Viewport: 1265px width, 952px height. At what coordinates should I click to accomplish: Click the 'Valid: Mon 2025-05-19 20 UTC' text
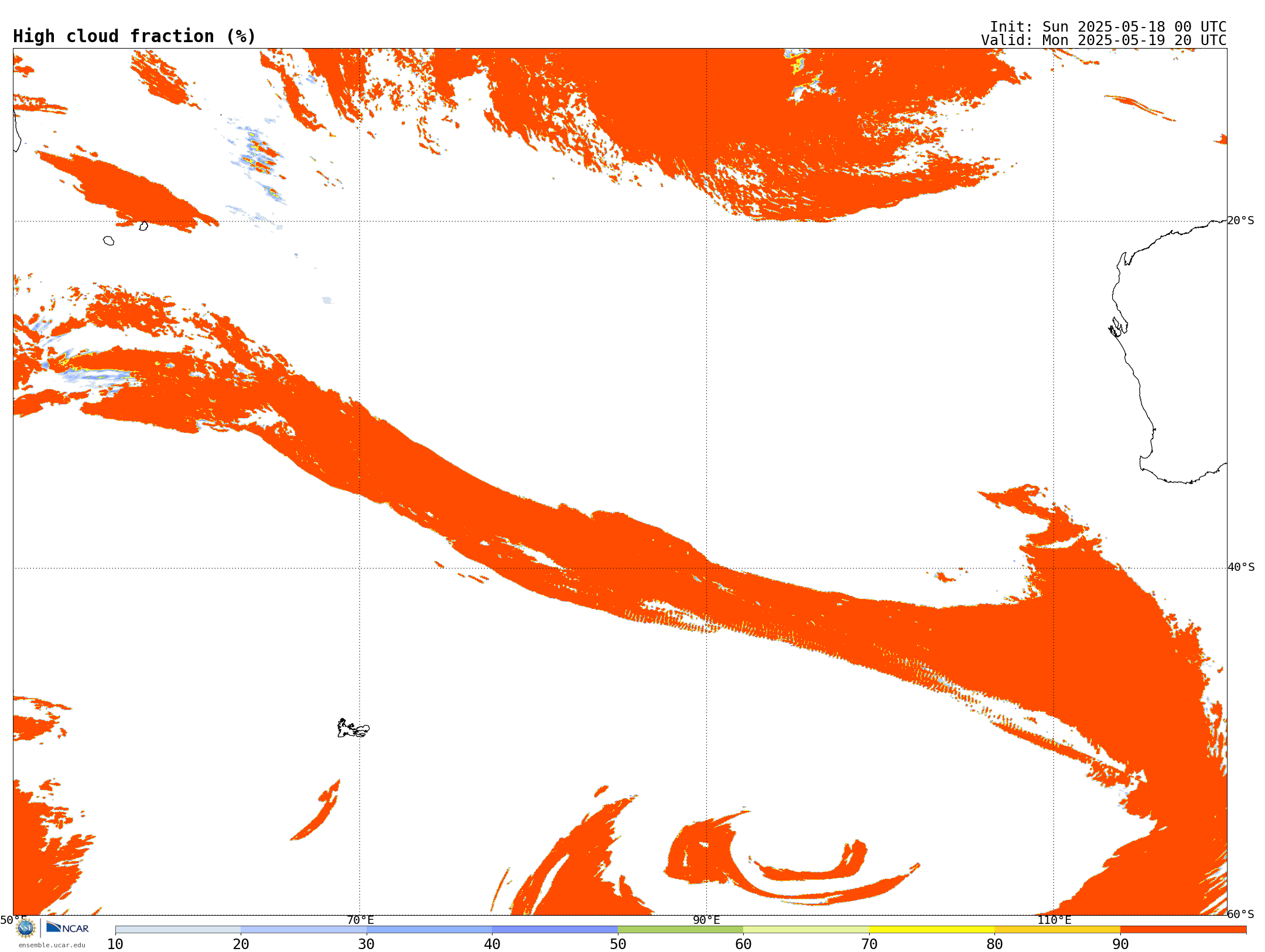click(1104, 40)
